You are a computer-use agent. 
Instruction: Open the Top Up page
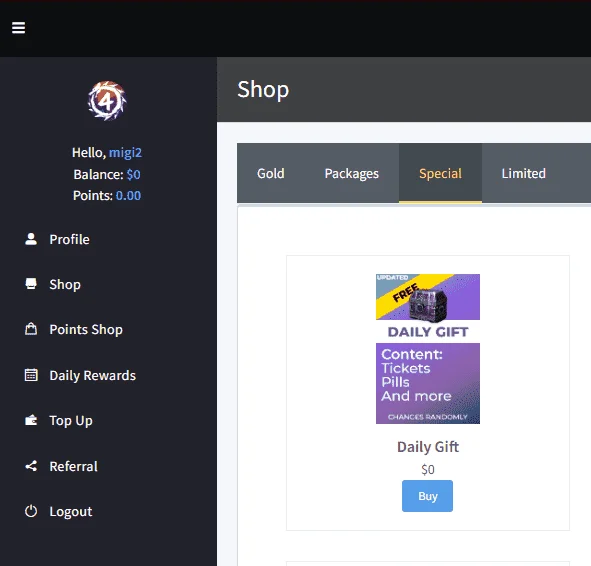(x=71, y=421)
